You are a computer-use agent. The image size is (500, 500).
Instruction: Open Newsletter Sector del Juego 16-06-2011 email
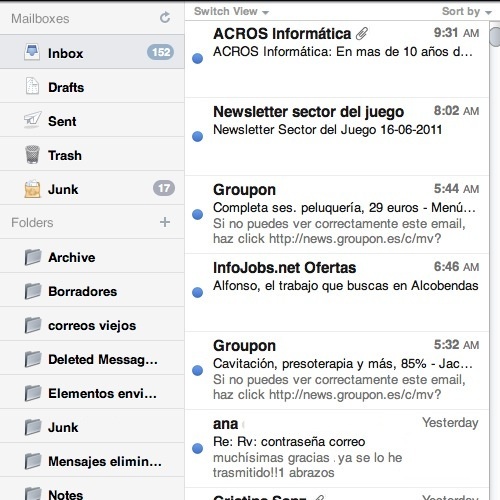click(x=337, y=137)
